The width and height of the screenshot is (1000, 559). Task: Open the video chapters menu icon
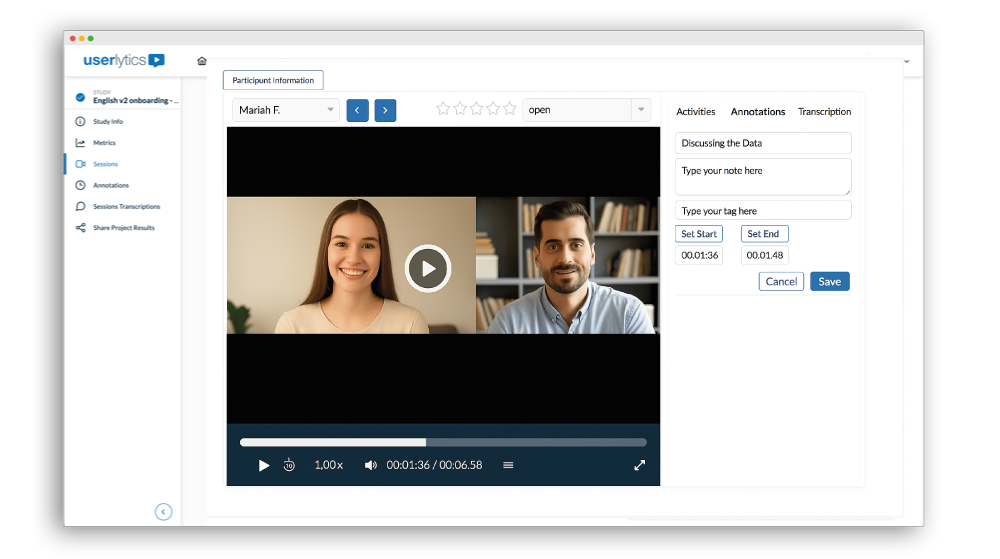tap(508, 465)
